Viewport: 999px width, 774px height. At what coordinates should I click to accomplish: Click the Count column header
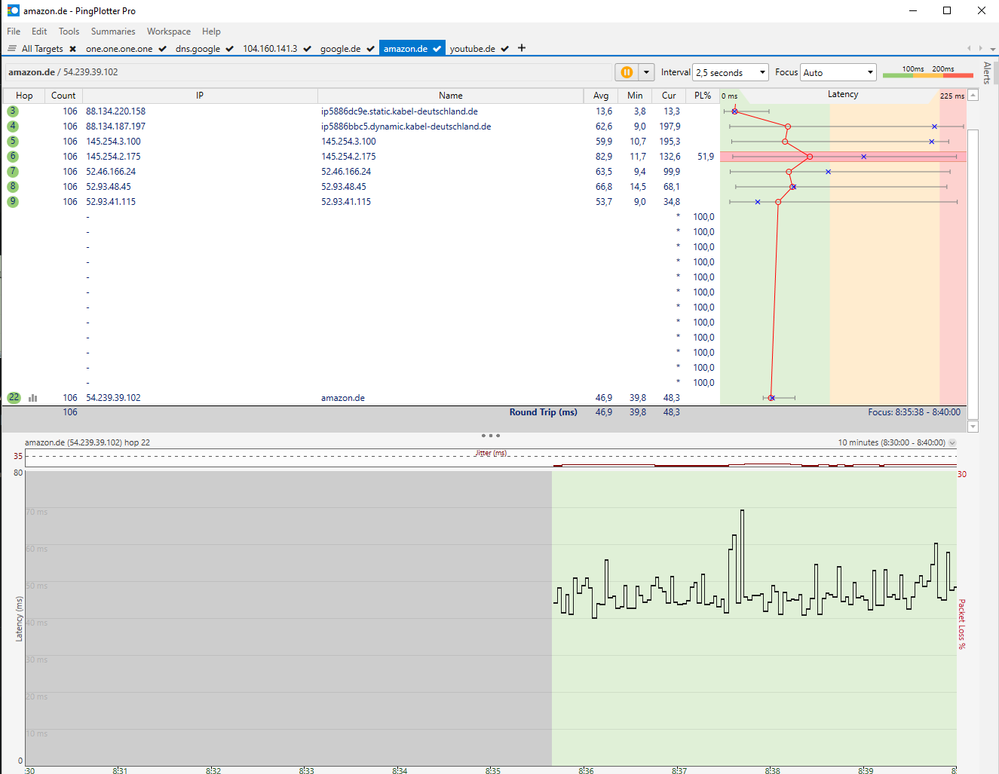tap(63, 96)
